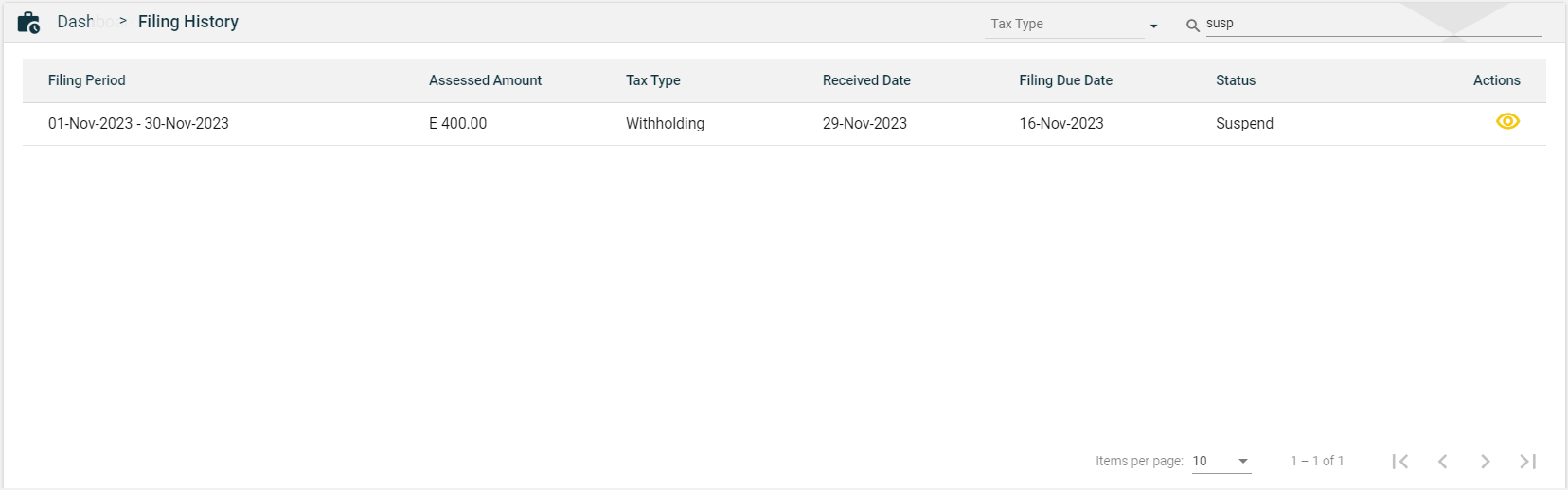Jump to the last page
This screenshot has width=1568, height=490.
pos(1527,462)
